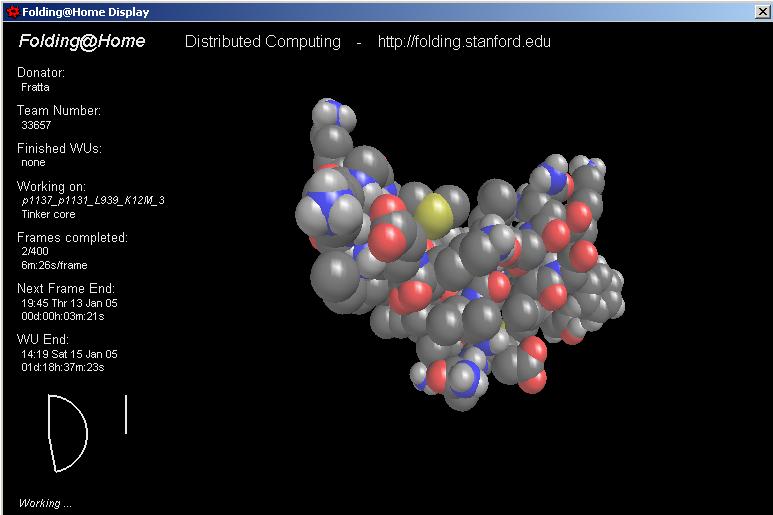Click the Finished WUs: label
773x515 pixels.
pyautogui.click(x=59, y=148)
